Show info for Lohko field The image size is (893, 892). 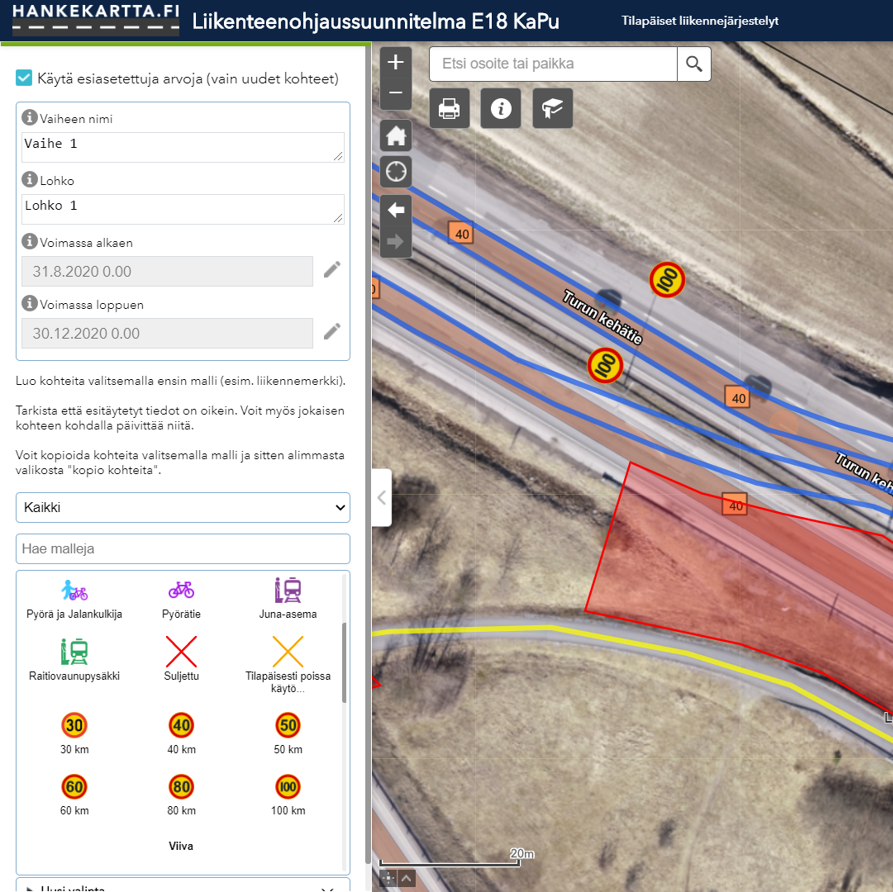(30, 179)
